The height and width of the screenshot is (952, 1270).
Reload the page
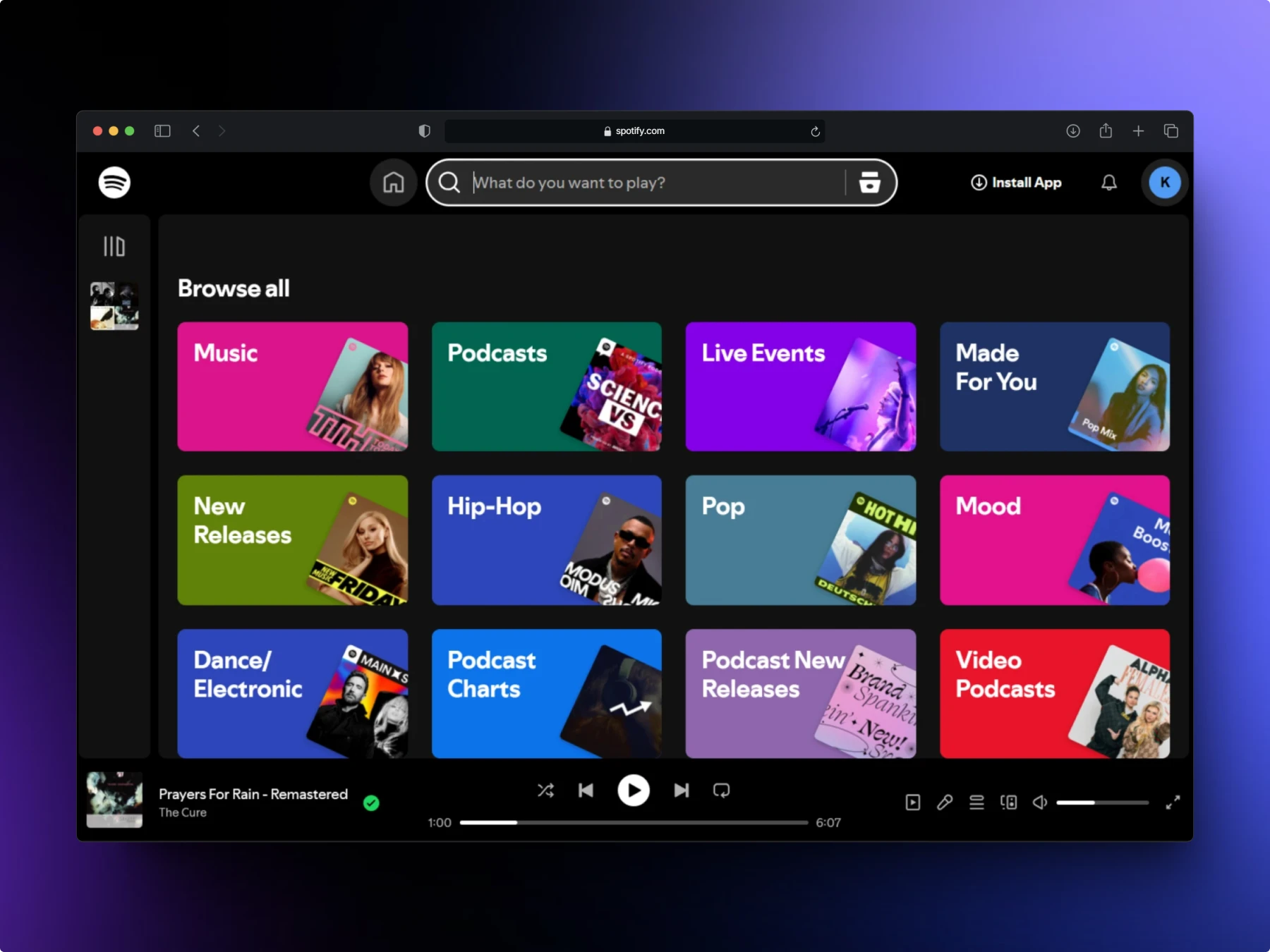click(x=815, y=131)
